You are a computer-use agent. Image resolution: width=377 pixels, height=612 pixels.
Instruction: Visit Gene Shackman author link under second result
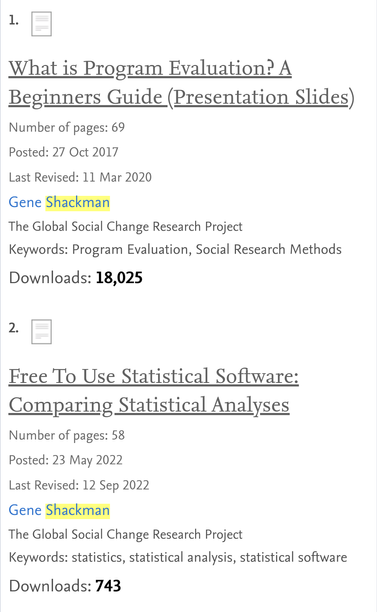pos(59,510)
